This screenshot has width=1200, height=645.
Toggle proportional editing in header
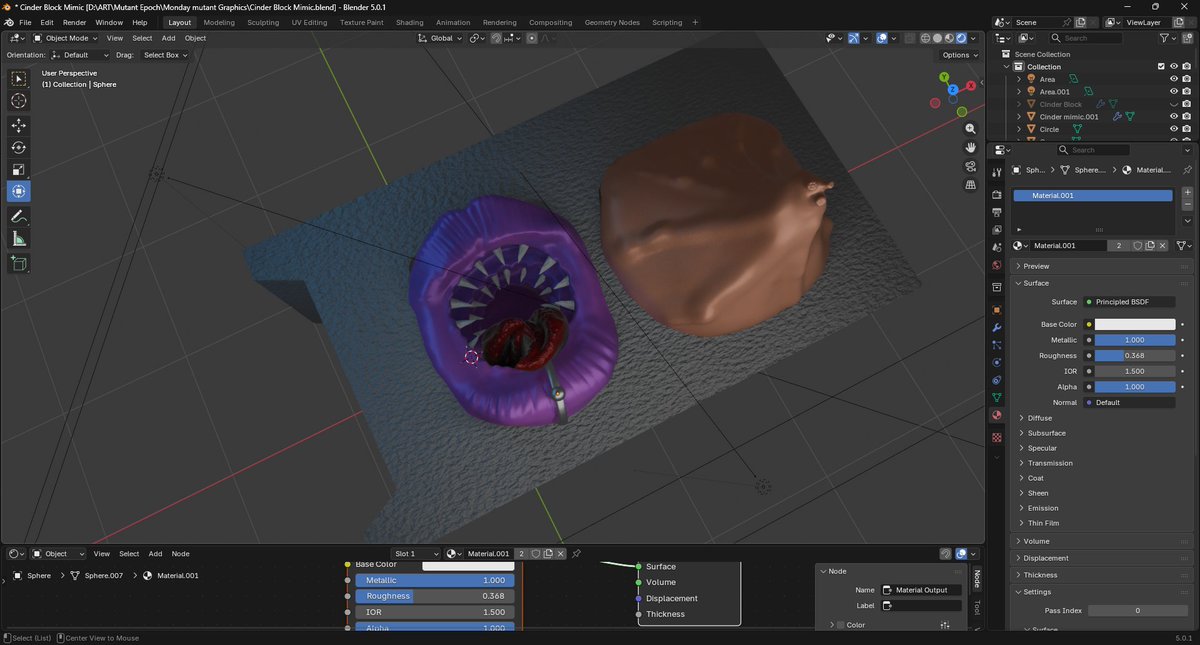pyautogui.click(x=532, y=38)
